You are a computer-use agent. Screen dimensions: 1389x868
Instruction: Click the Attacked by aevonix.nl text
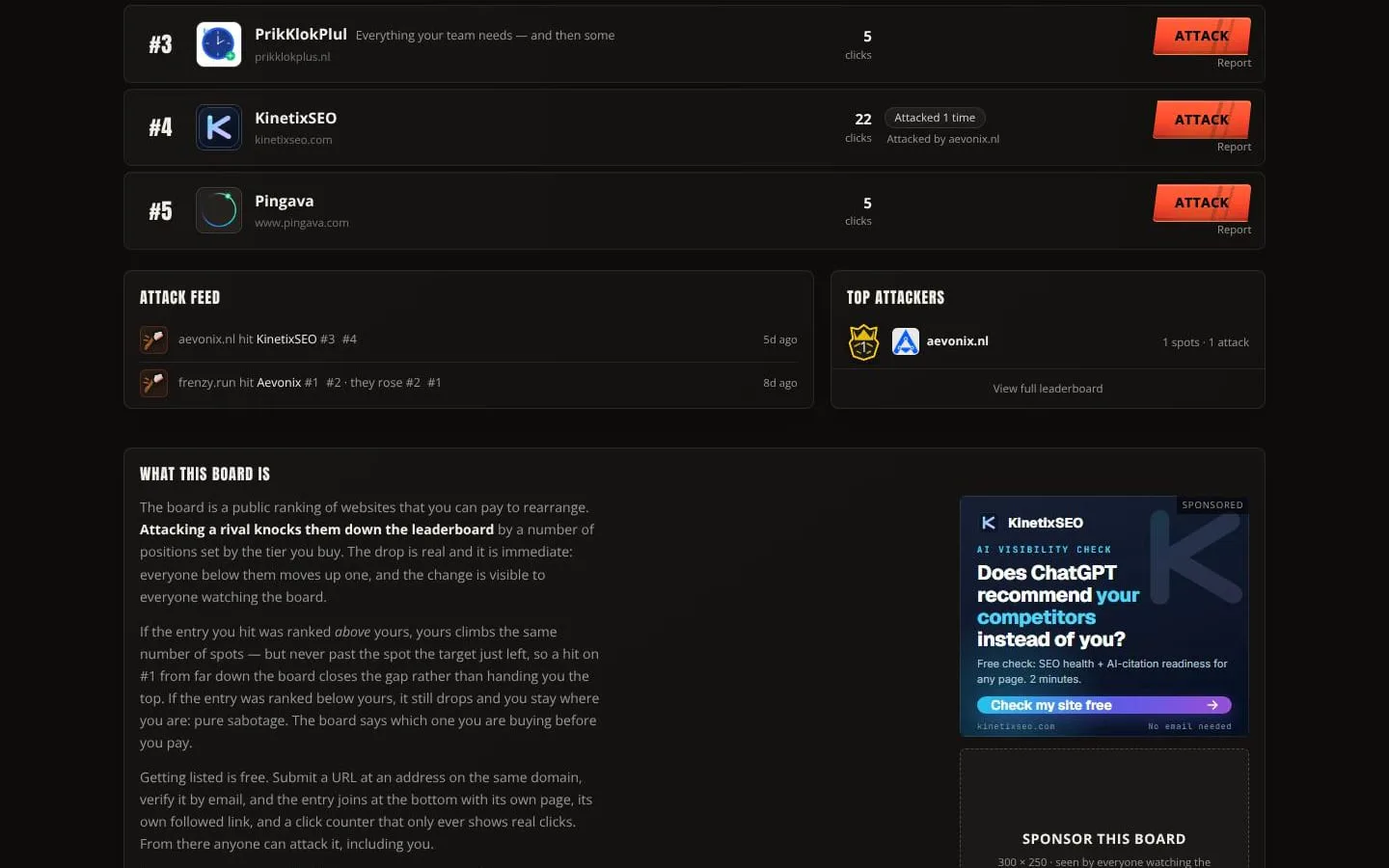[x=943, y=139]
